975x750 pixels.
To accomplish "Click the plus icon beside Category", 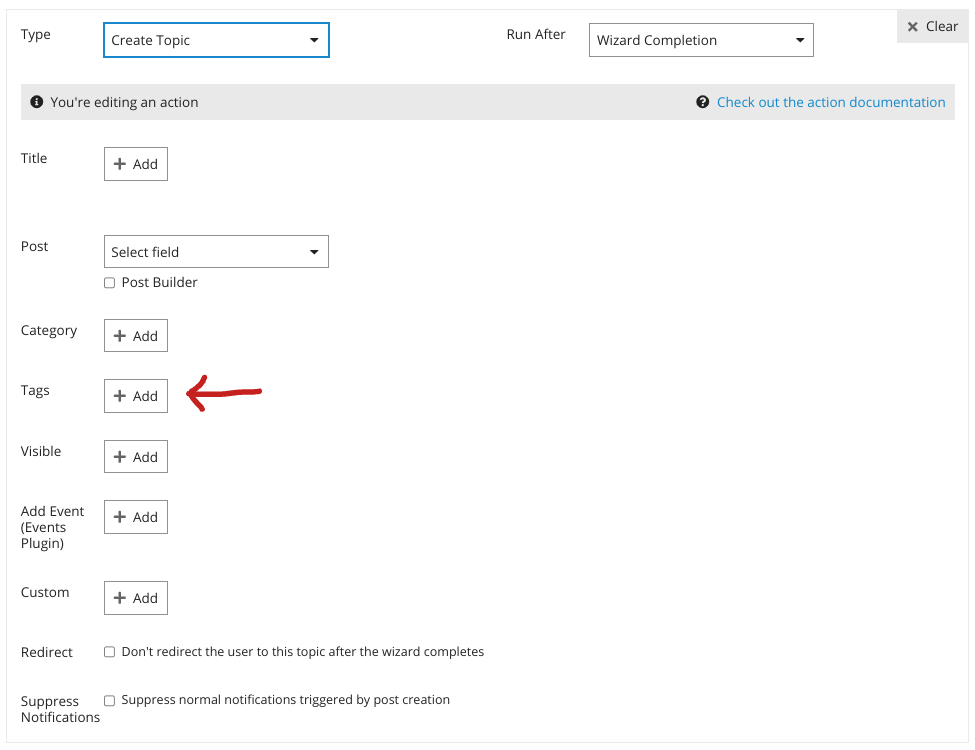I will [120, 336].
